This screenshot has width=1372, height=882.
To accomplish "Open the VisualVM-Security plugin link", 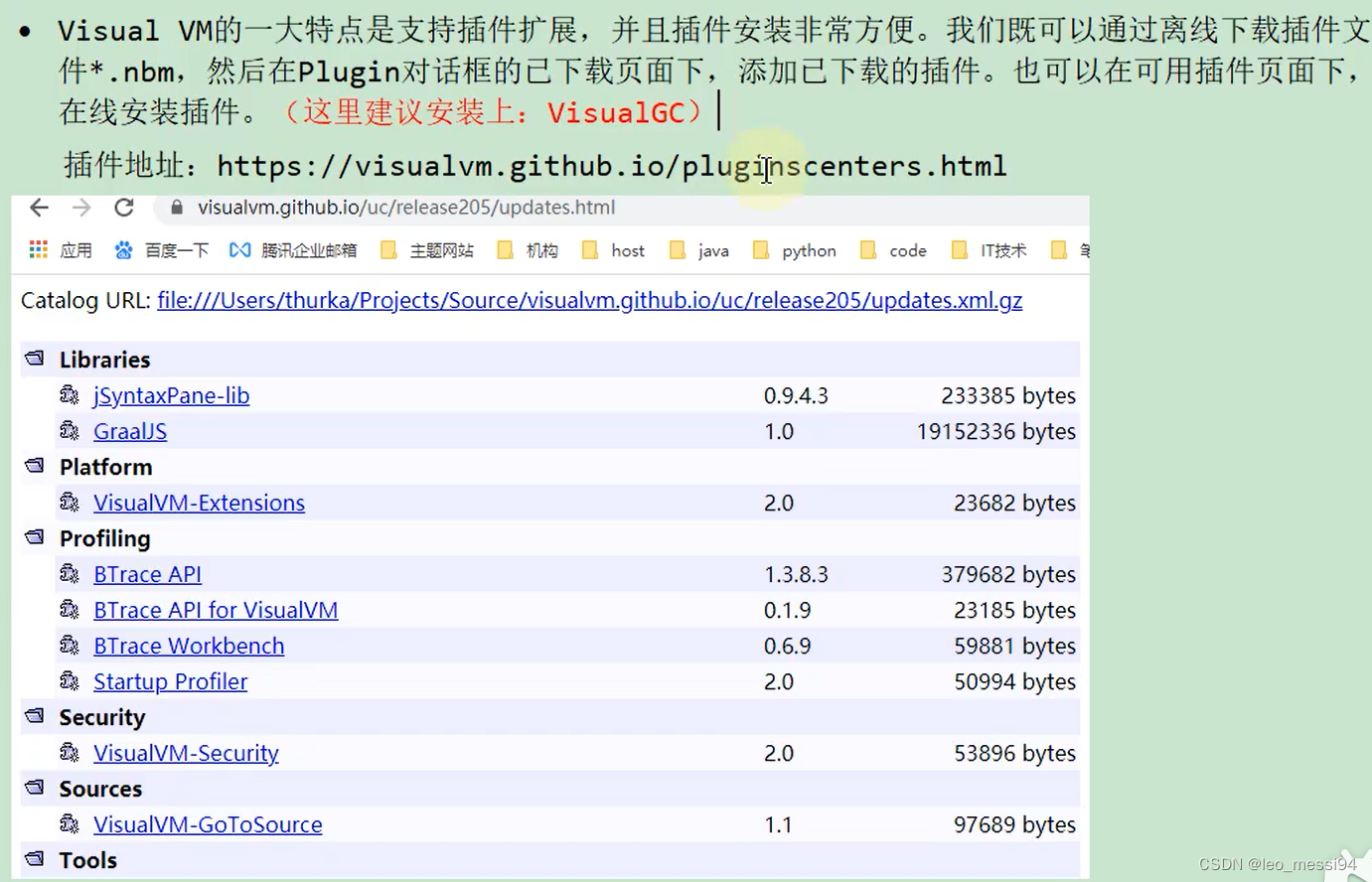I will (186, 753).
